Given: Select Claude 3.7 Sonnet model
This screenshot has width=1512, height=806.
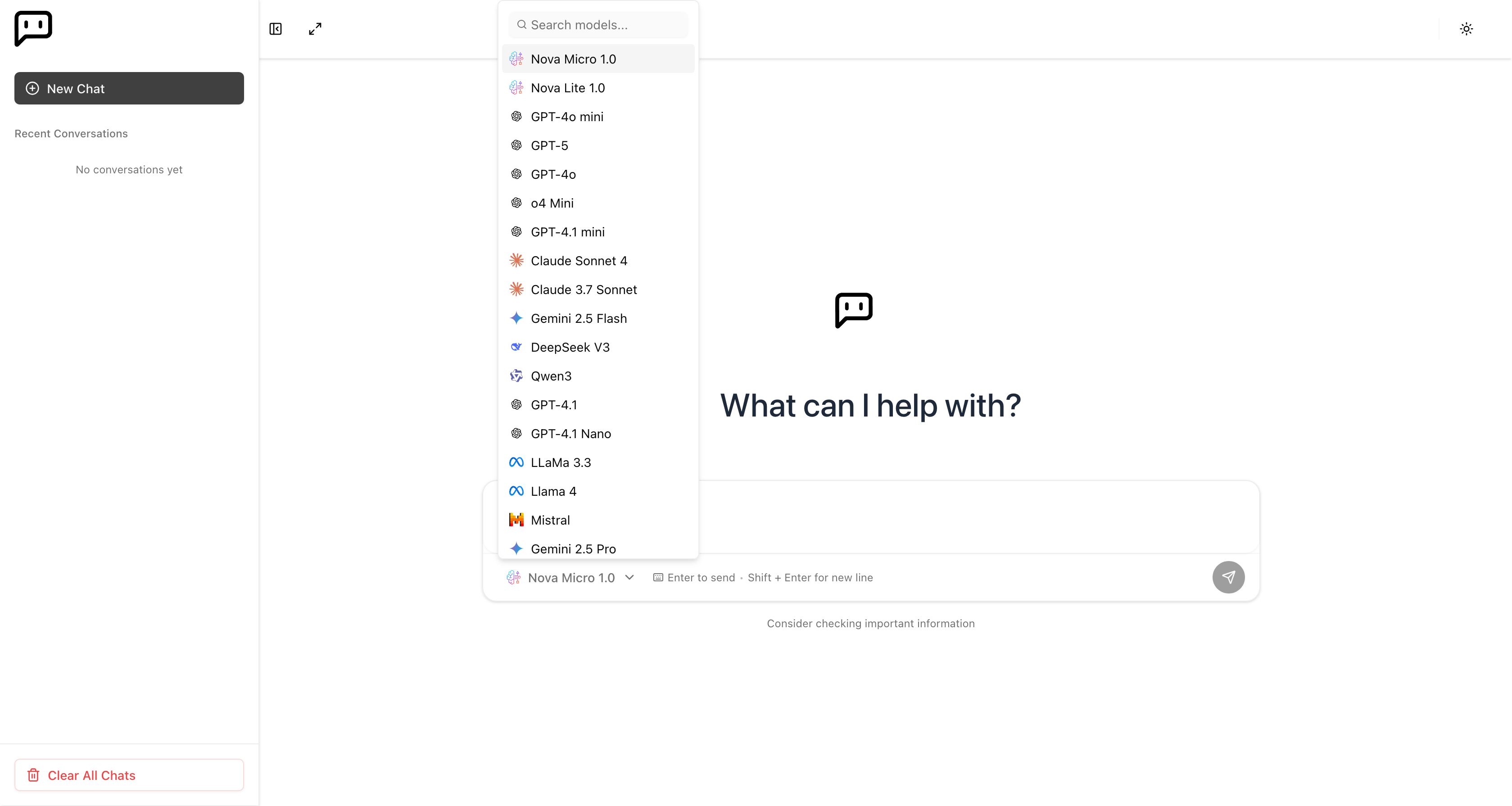Looking at the screenshot, I should (598, 290).
